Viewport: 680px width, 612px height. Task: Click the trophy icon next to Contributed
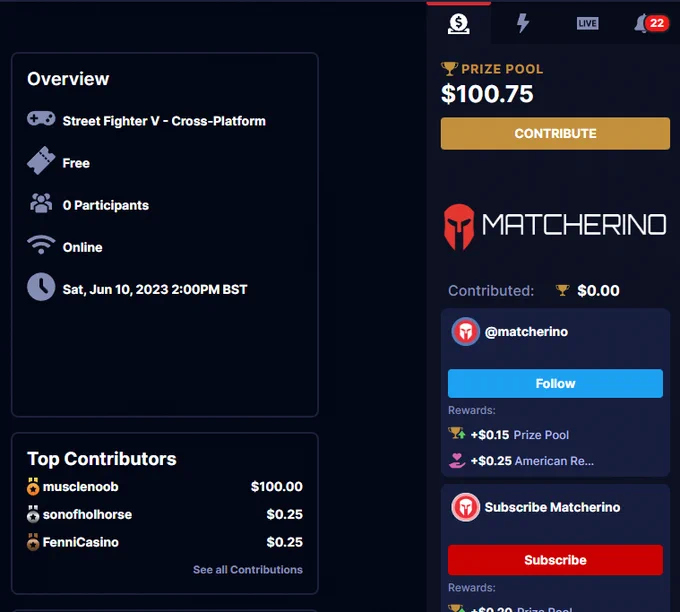click(562, 290)
